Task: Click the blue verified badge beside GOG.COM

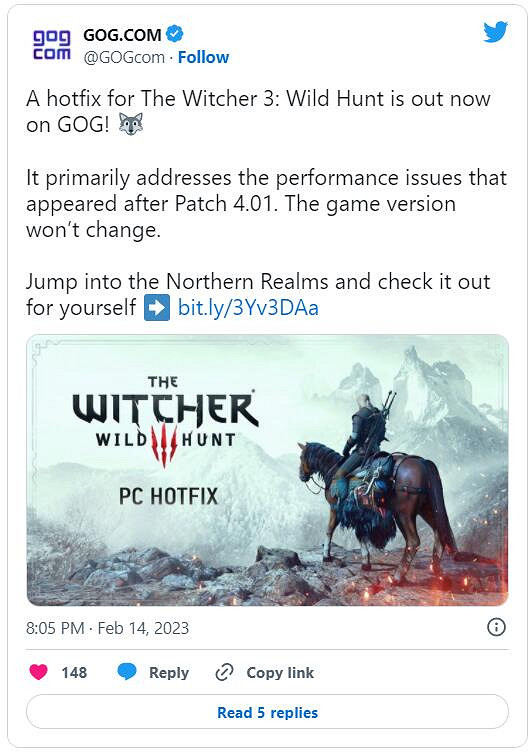Action: tap(174, 34)
